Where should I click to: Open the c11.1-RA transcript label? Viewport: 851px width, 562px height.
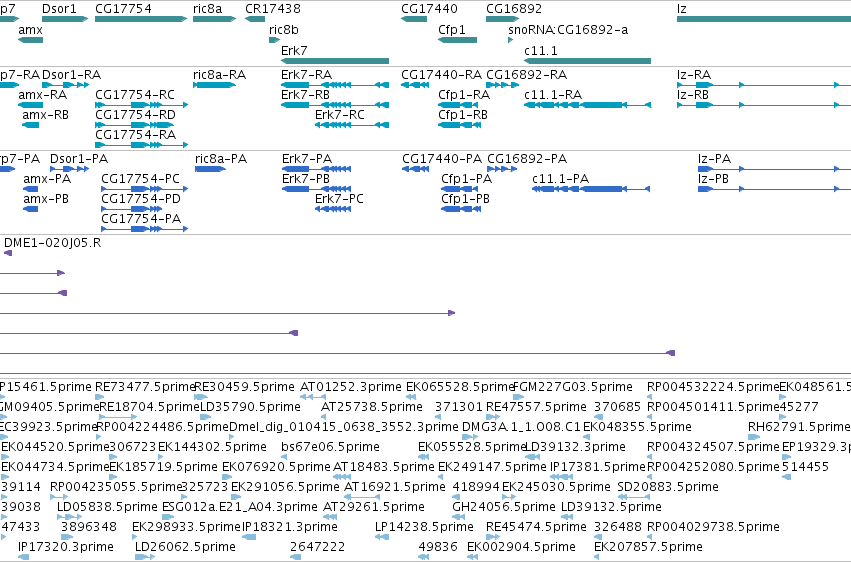coord(553,95)
